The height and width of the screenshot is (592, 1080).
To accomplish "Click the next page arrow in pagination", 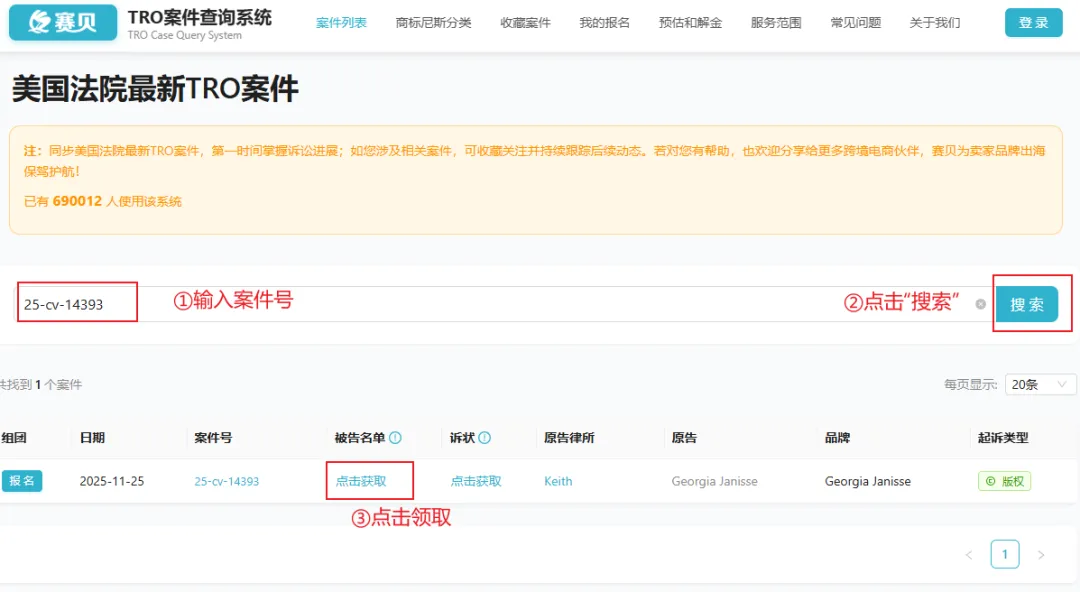I will tap(1041, 553).
